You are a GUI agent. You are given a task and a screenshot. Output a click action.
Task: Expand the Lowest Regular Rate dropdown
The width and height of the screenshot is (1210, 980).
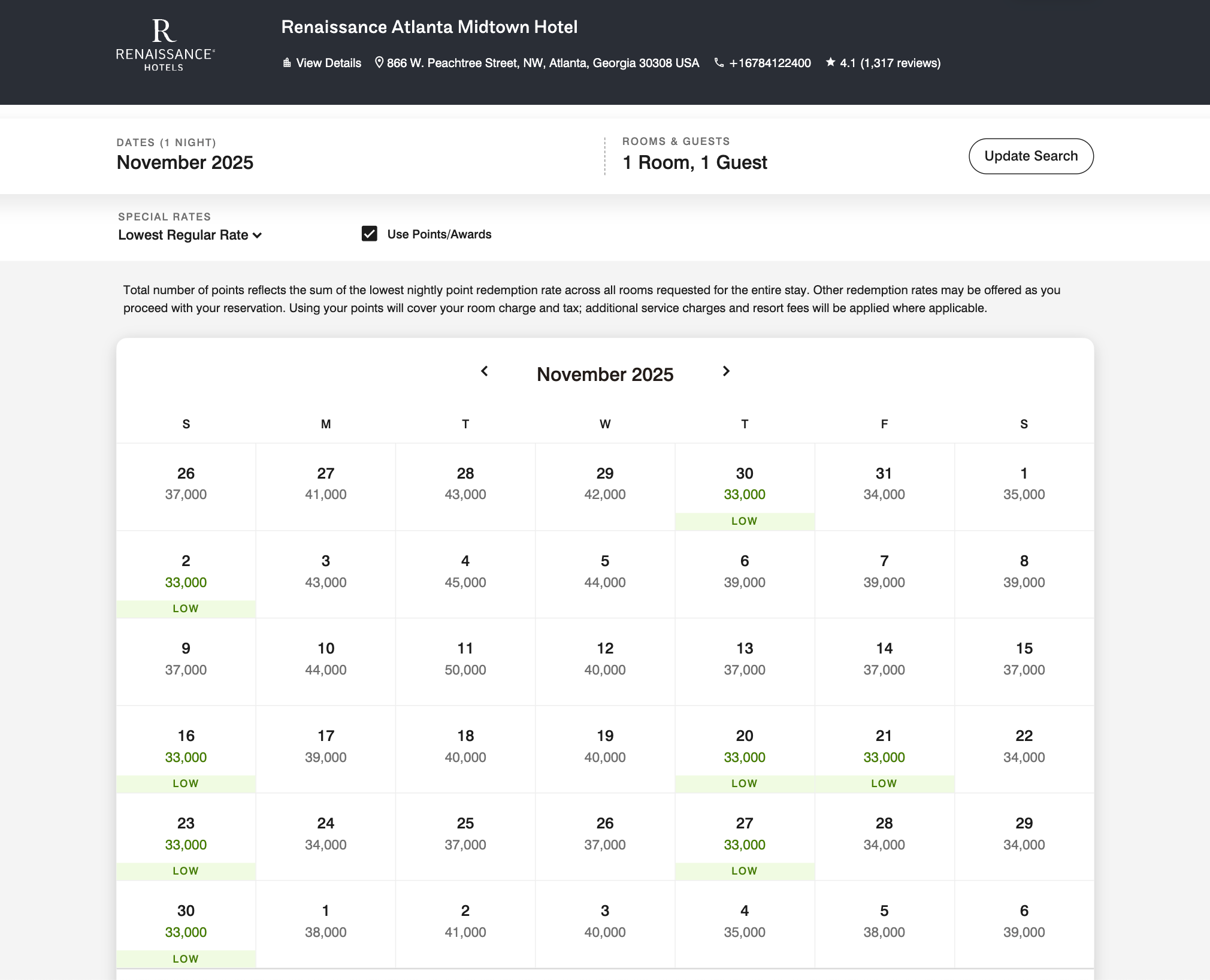point(190,235)
